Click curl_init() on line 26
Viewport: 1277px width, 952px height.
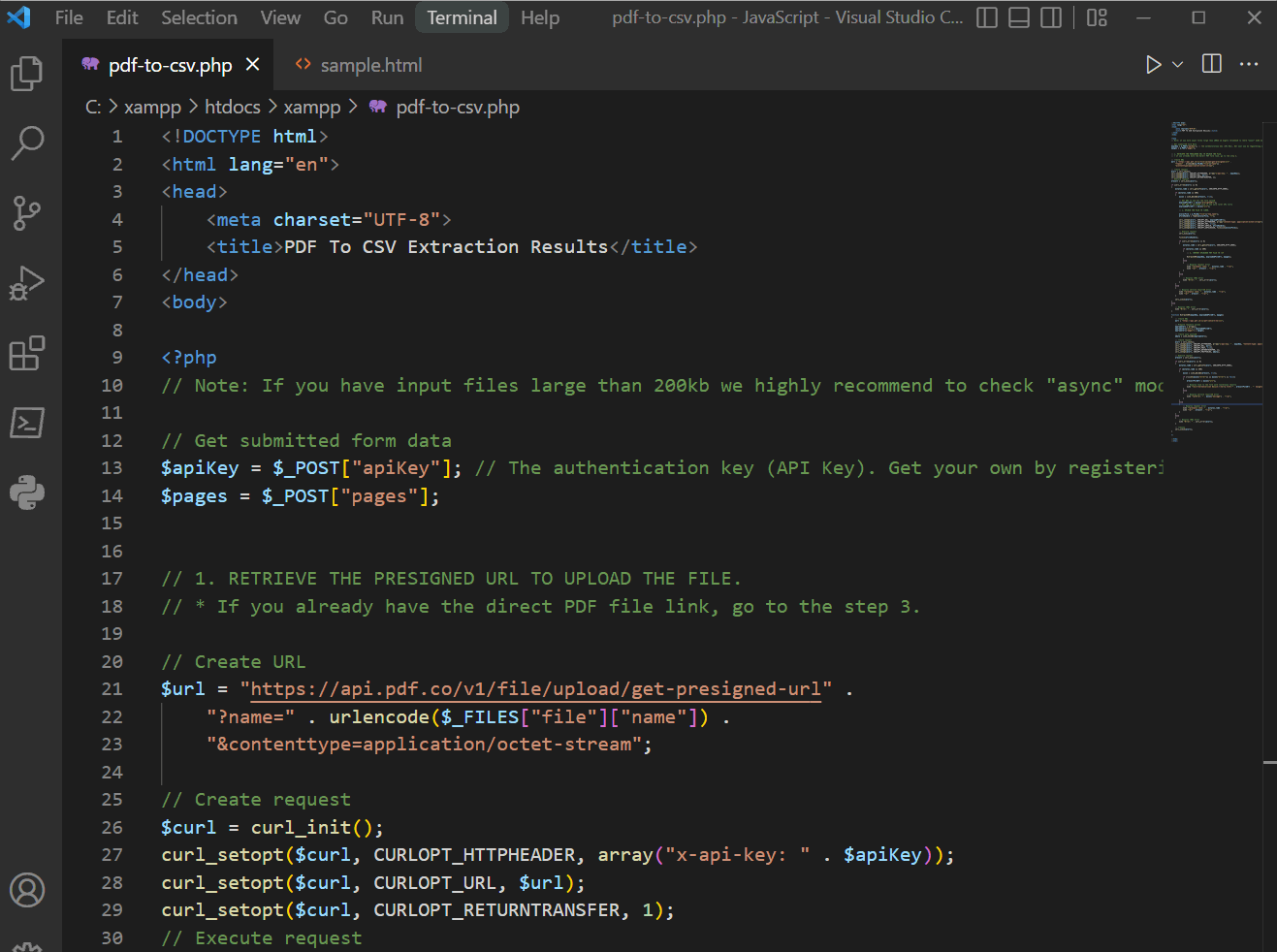point(311,828)
